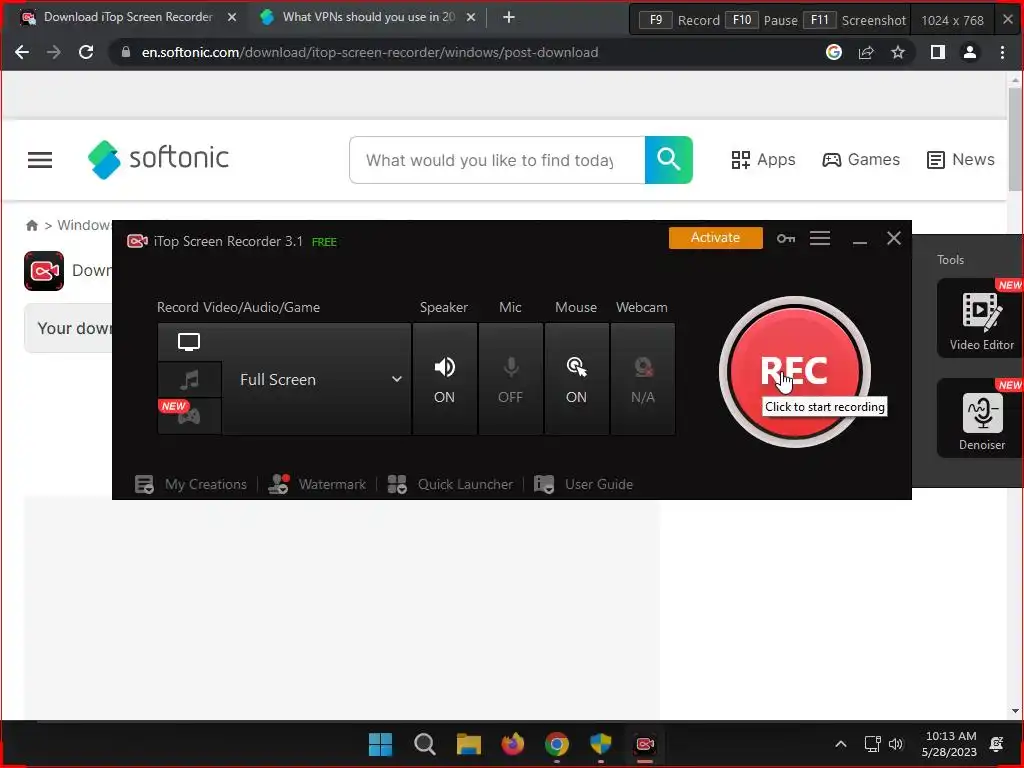Image resolution: width=1024 pixels, height=768 pixels.
Task: Open the Chrome profile icon
Action: tap(970, 52)
